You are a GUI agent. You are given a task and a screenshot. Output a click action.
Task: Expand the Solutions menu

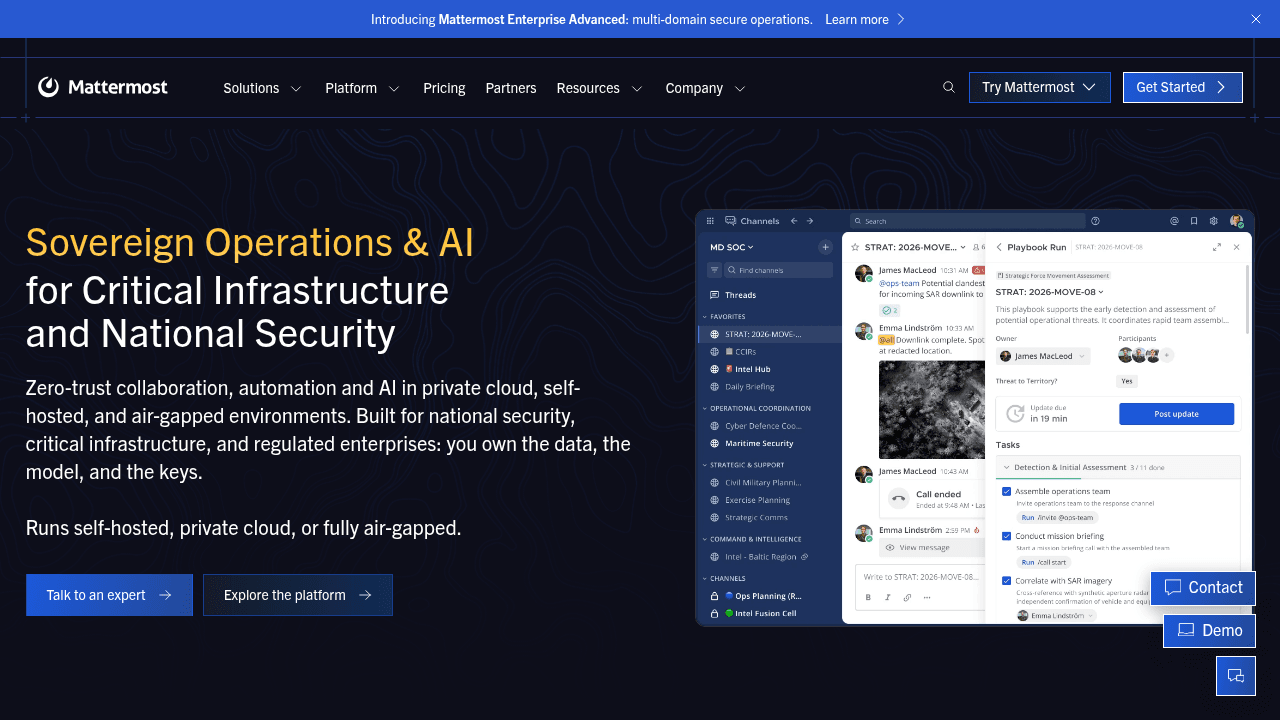[x=262, y=88]
